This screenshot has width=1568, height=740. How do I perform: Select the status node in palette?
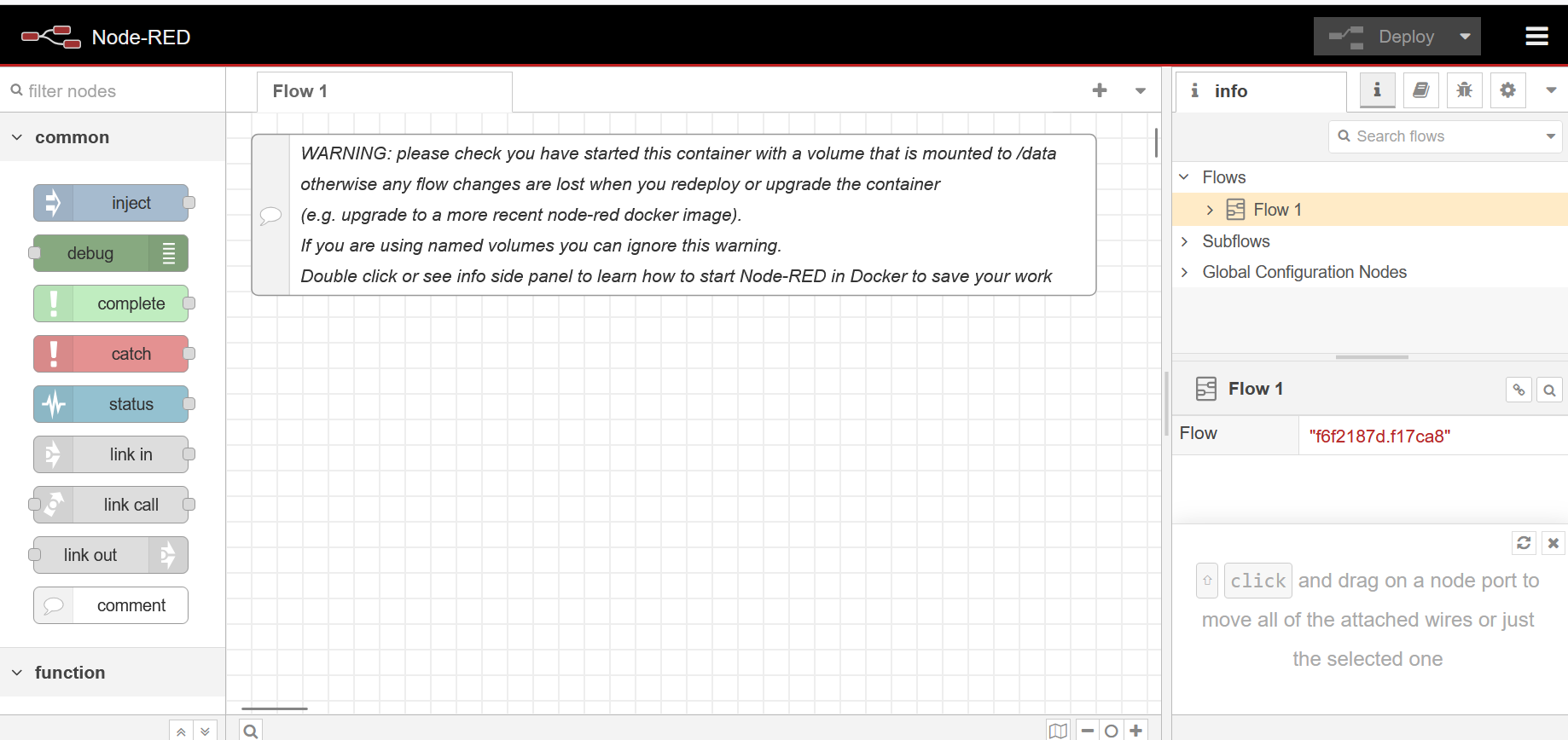point(111,404)
